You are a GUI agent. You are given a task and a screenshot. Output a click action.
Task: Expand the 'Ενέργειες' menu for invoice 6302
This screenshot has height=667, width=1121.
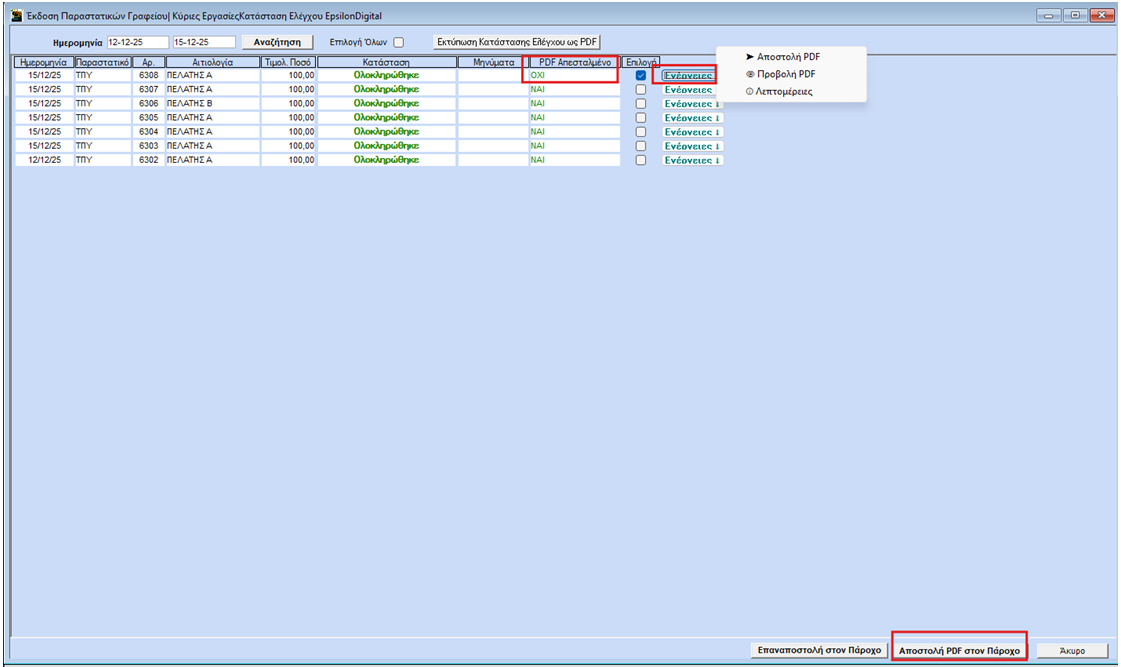coord(692,160)
